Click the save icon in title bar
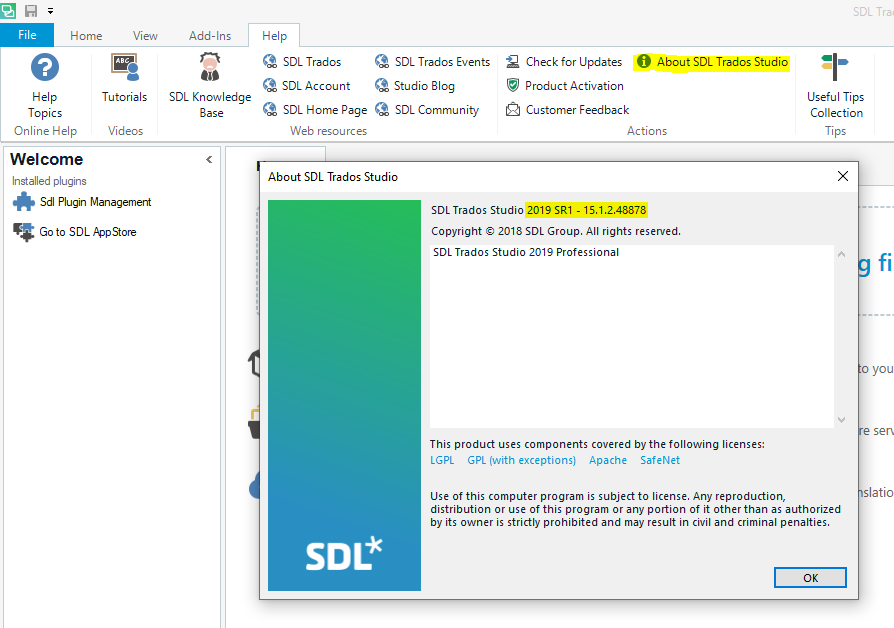The image size is (894, 628). tap(31, 10)
